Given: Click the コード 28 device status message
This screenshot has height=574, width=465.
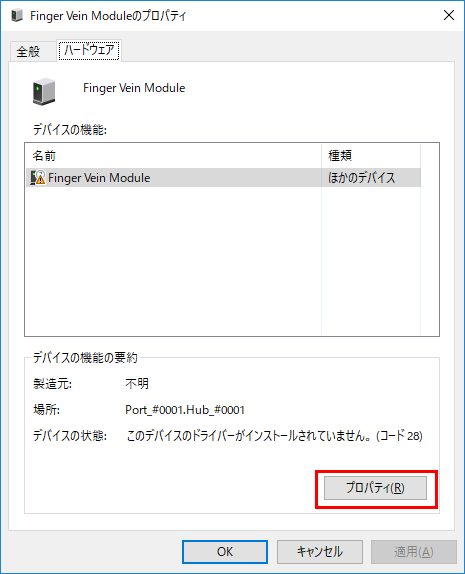Looking at the screenshot, I should (274, 436).
